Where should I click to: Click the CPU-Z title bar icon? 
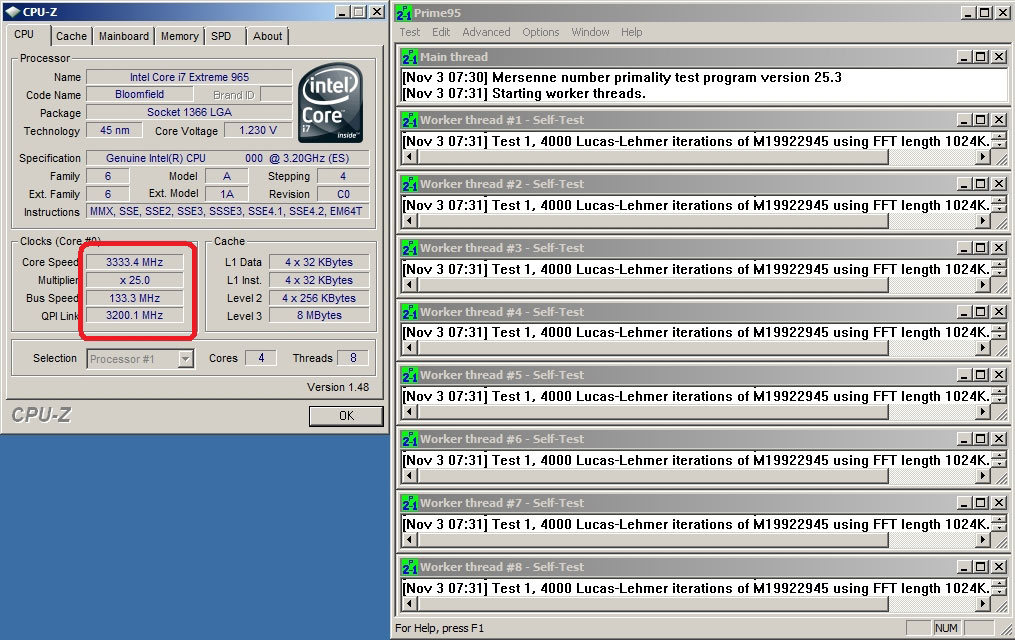pos(13,12)
